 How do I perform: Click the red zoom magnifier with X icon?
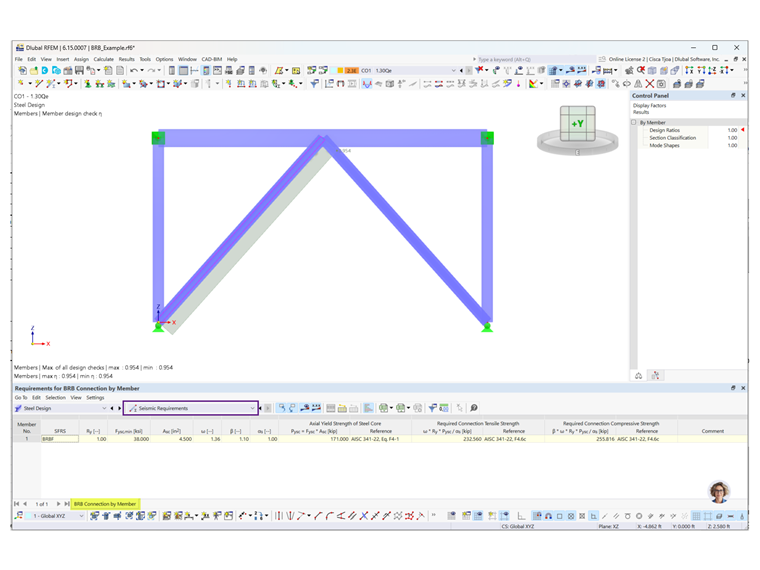[641, 70]
